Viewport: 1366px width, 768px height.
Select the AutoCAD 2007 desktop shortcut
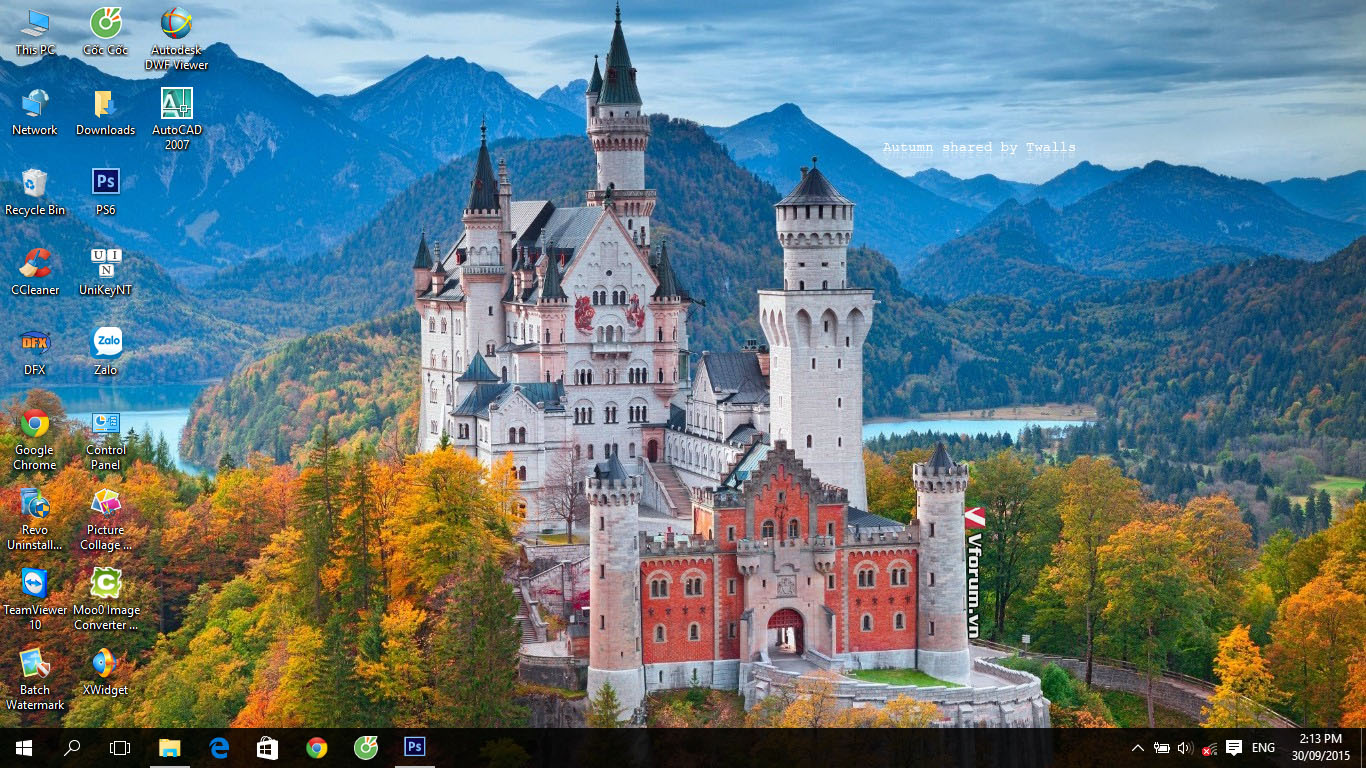(x=177, y=118)
